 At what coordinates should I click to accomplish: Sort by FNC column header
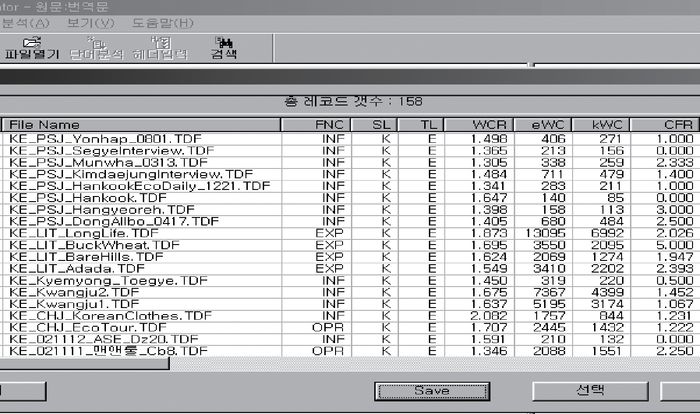pyautogui.click(x=316, y=125)
